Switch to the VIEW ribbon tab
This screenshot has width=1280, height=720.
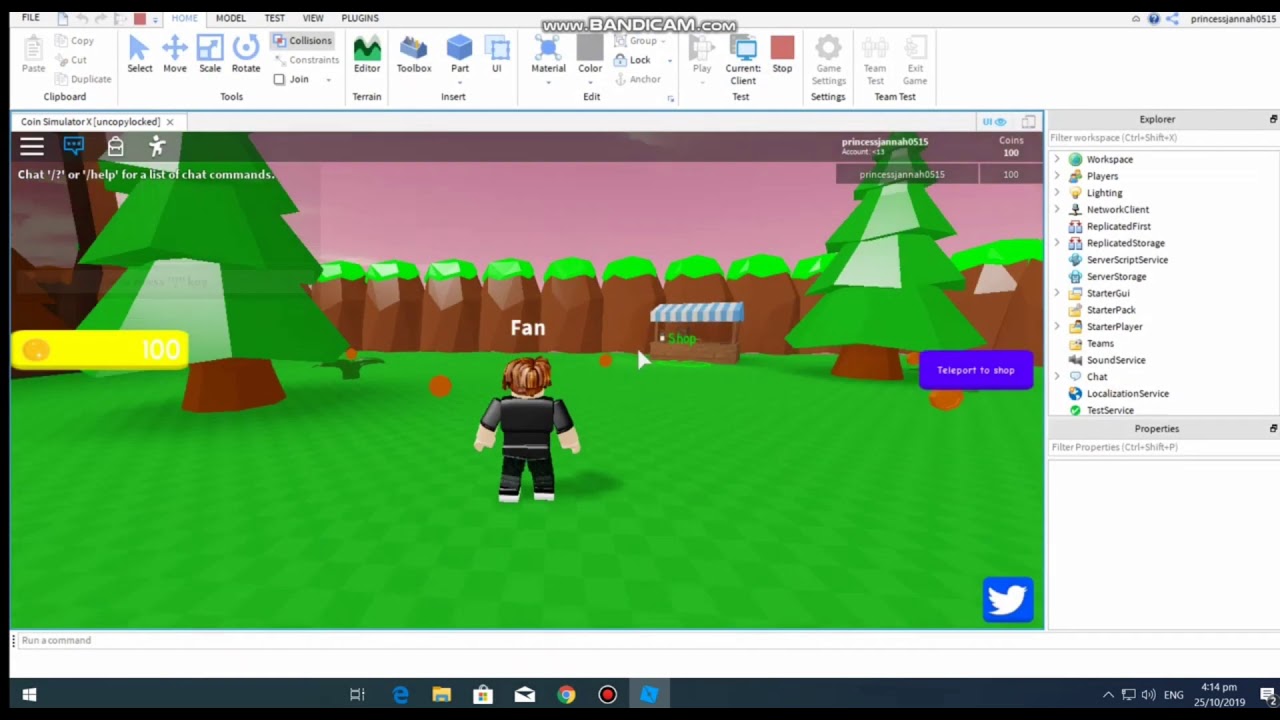tap(313, 18)
